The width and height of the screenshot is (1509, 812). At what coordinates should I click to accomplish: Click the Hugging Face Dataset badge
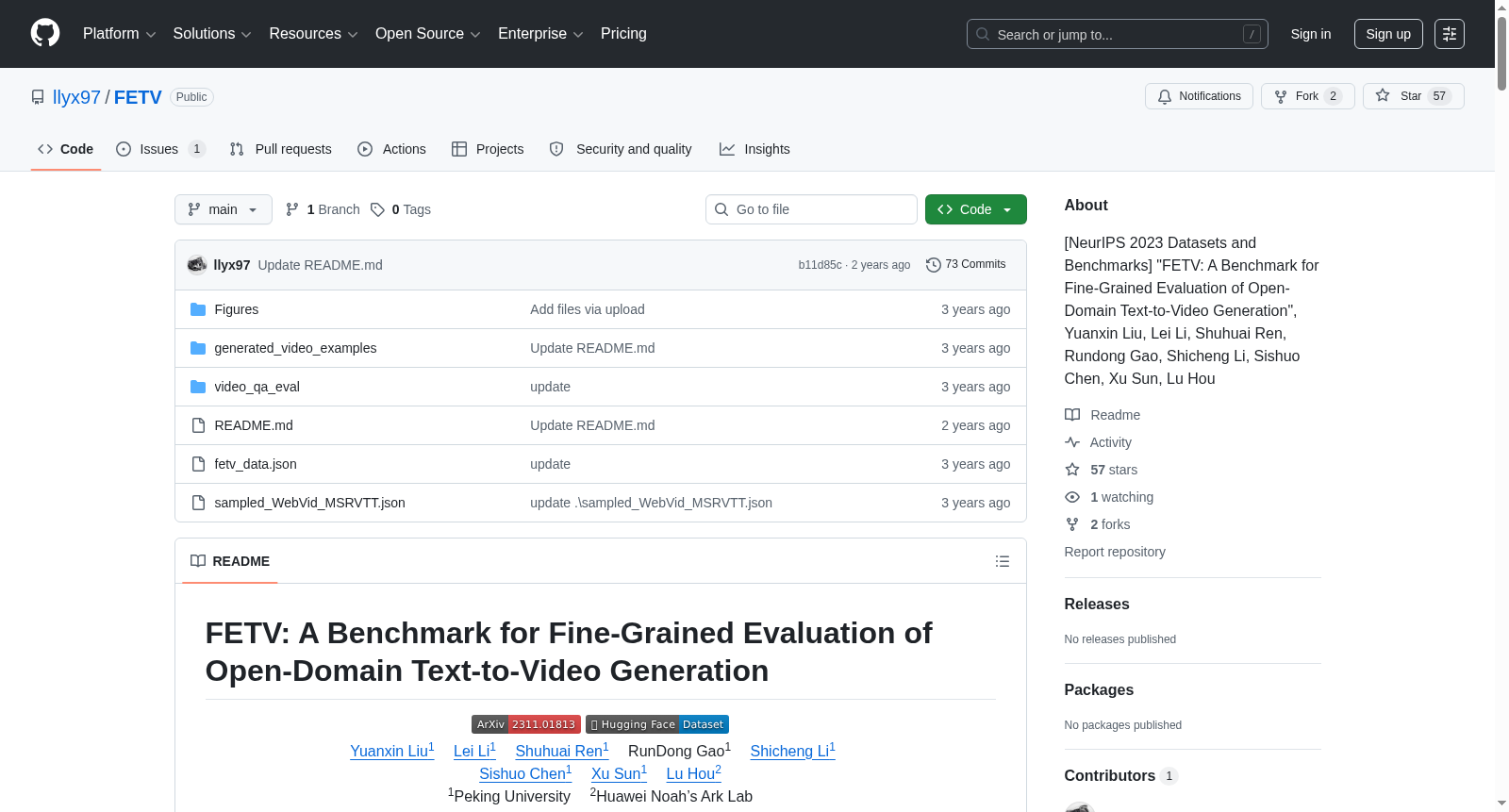pyautogui.click(x=657, y=724)
